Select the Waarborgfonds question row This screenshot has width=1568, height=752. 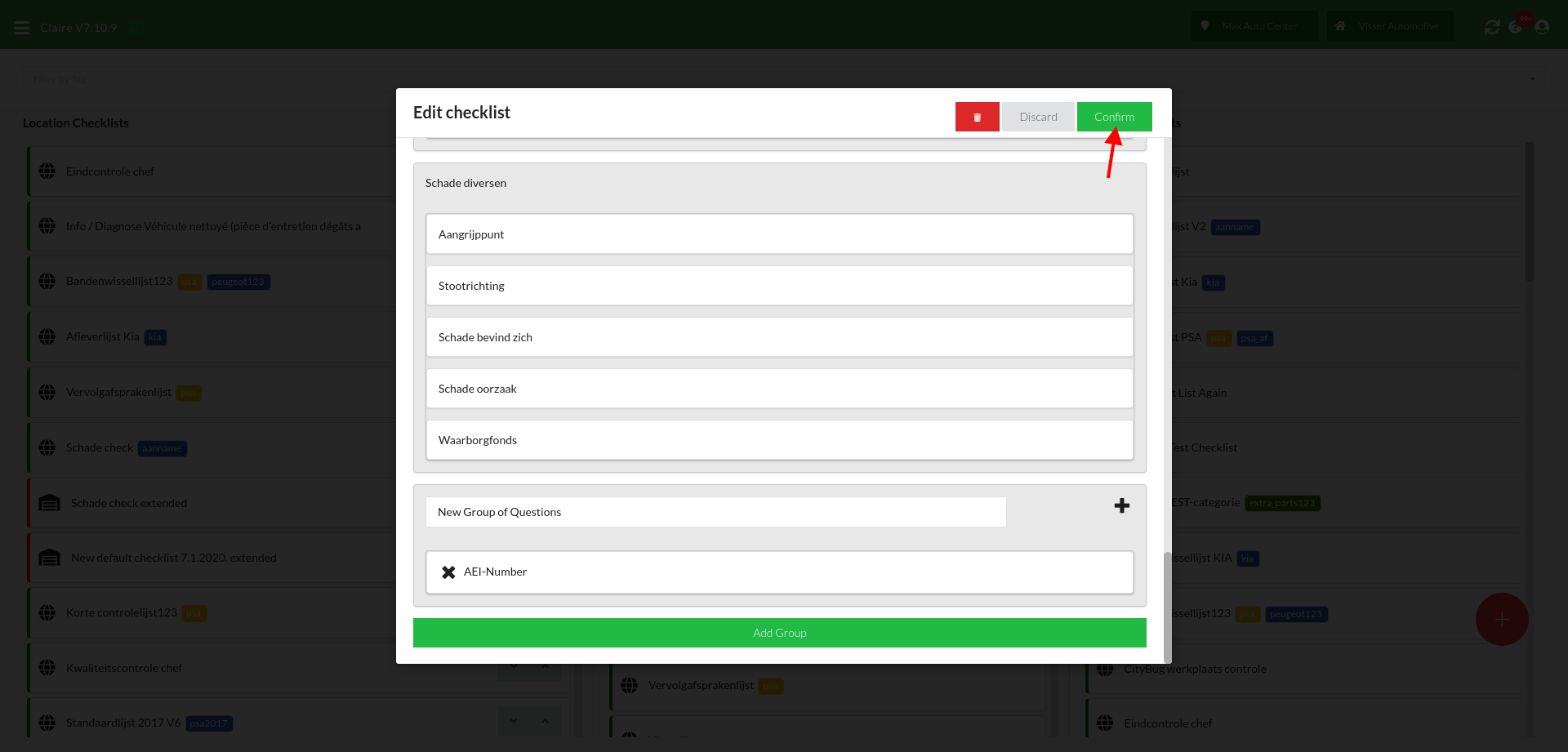coord(779,440)
